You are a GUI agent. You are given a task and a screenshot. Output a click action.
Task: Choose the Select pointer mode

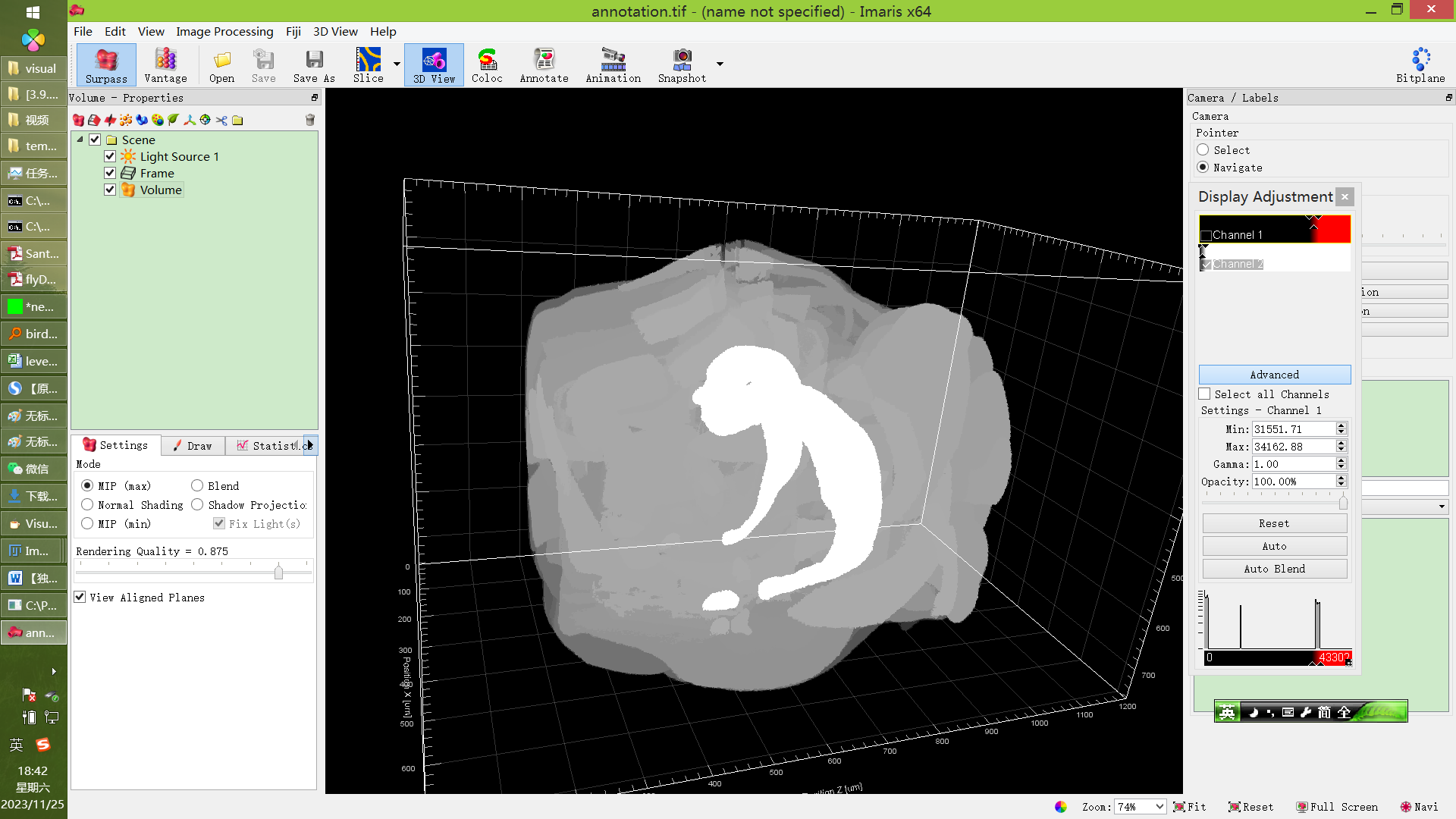pos(1203,150)
